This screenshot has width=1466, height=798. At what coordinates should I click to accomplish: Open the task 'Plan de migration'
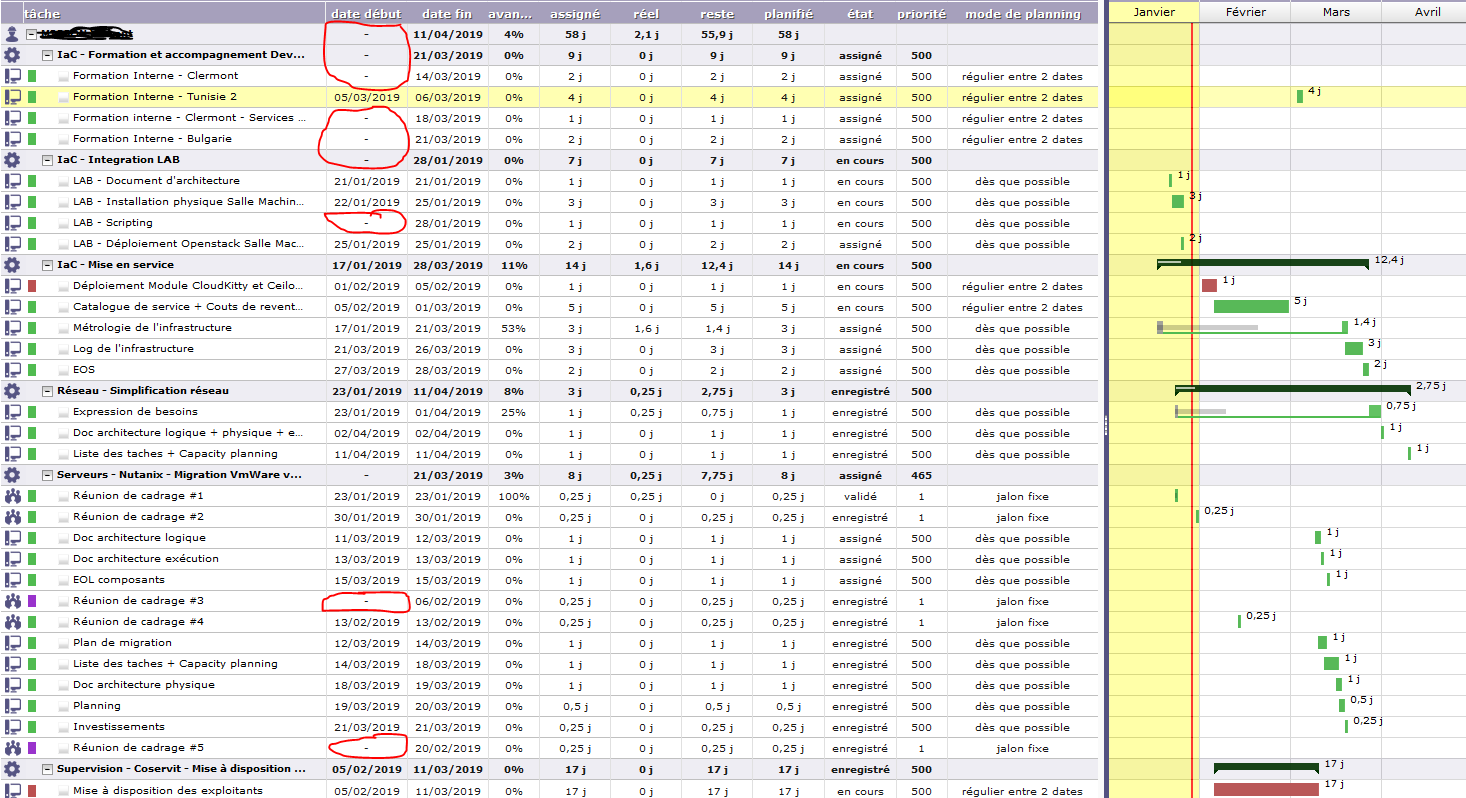point(122,643)
